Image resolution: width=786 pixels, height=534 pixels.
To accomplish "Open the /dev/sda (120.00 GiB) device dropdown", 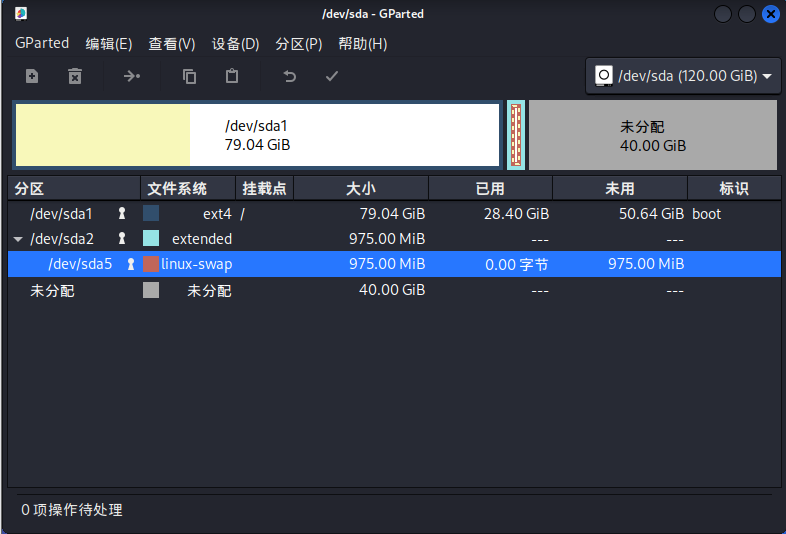I will tap(683, 76).
